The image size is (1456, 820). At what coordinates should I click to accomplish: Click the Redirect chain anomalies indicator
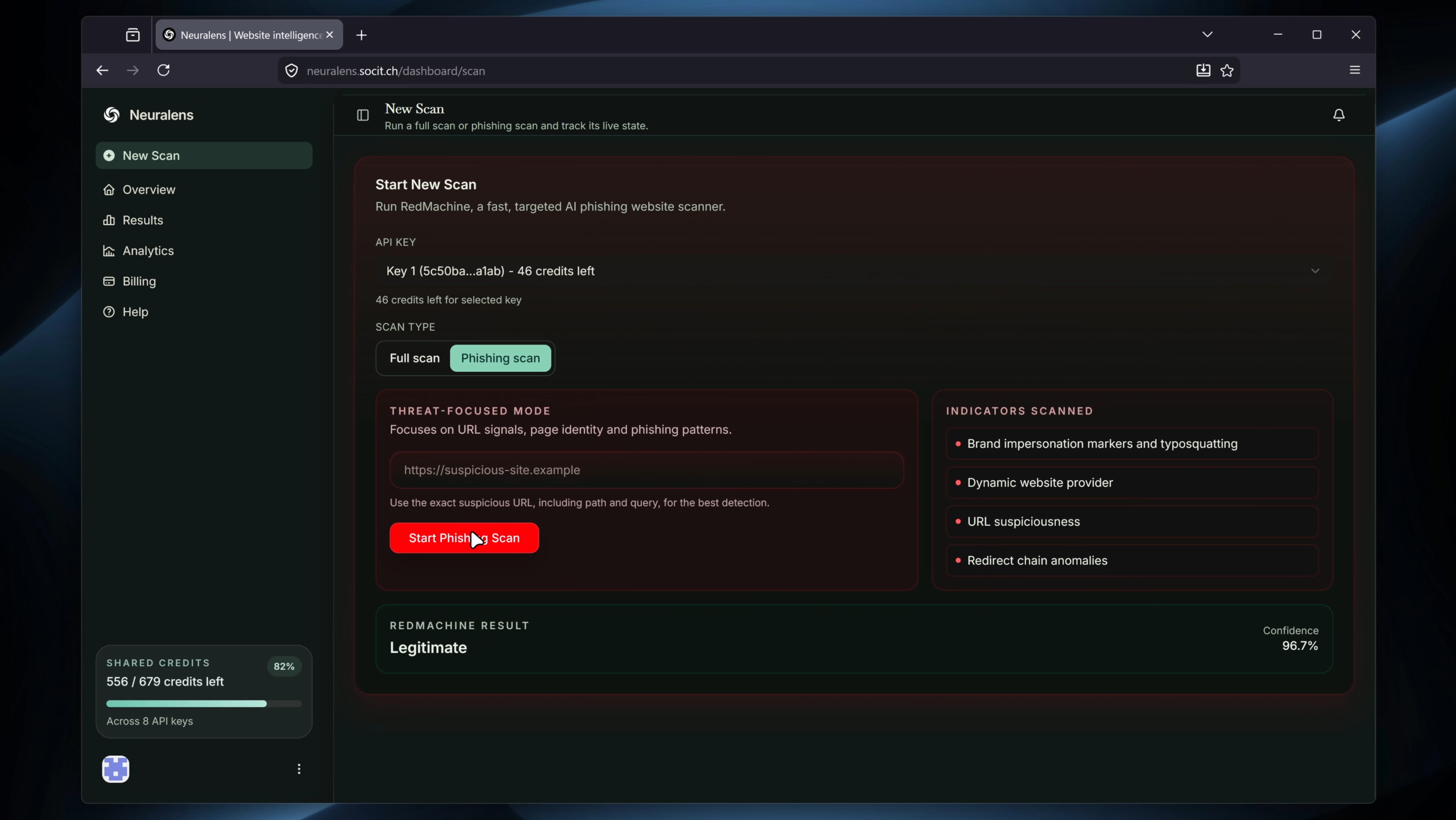point(1132,560)
